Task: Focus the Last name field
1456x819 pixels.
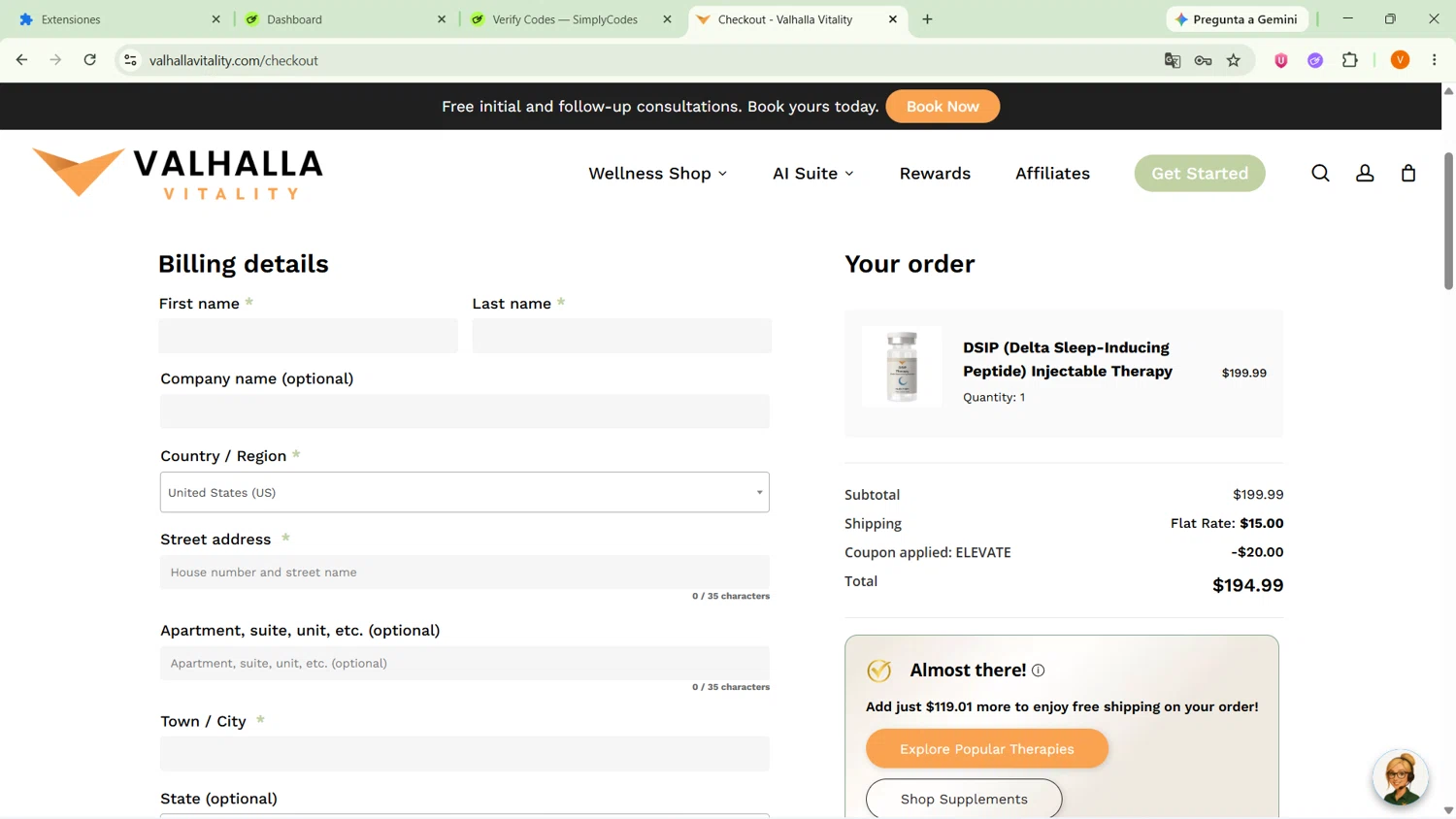Action: tap(622, 336)
